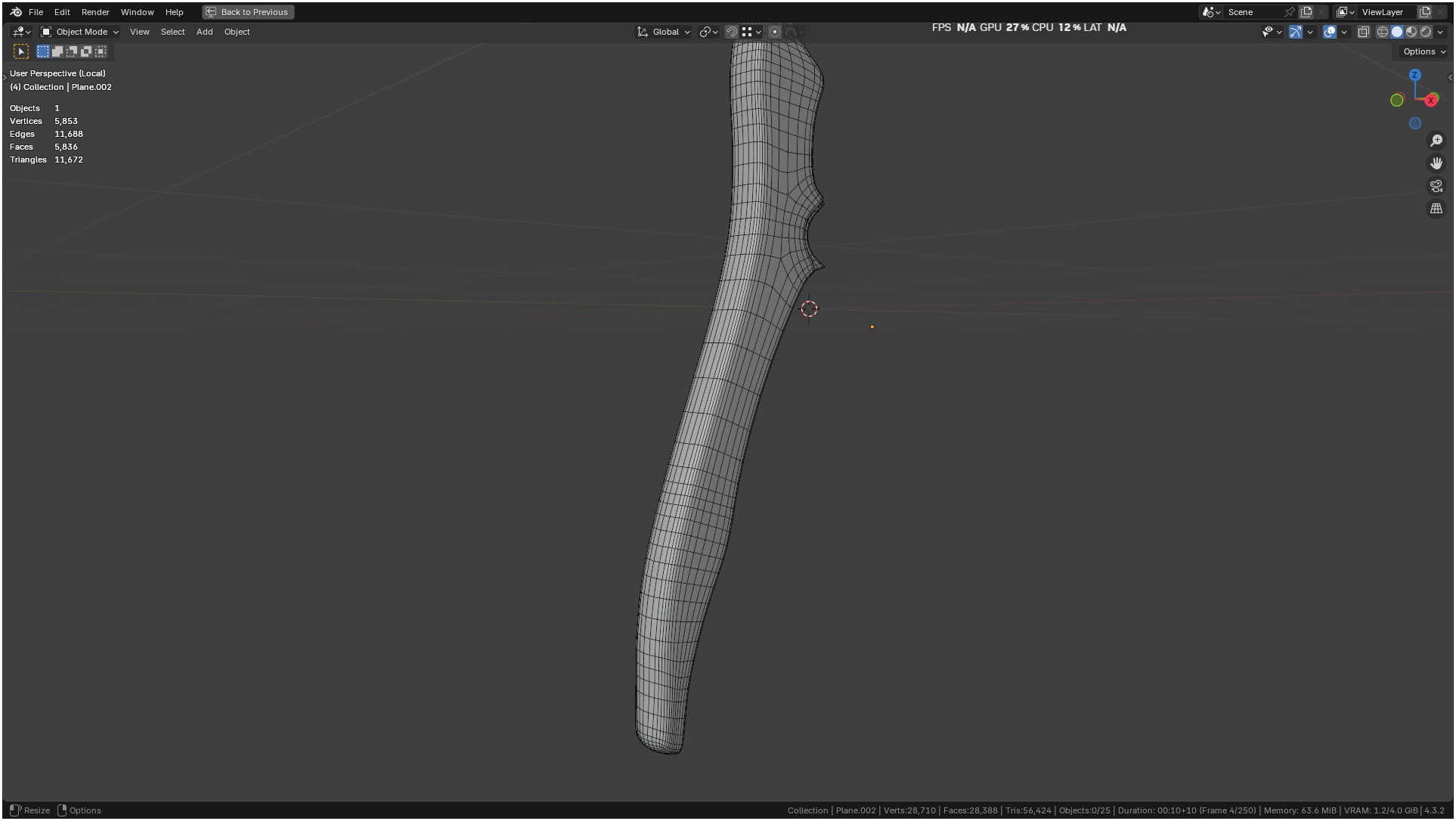Open the File menu
This screenshot has height=821, width=1456.
click(x=36, y=12)
